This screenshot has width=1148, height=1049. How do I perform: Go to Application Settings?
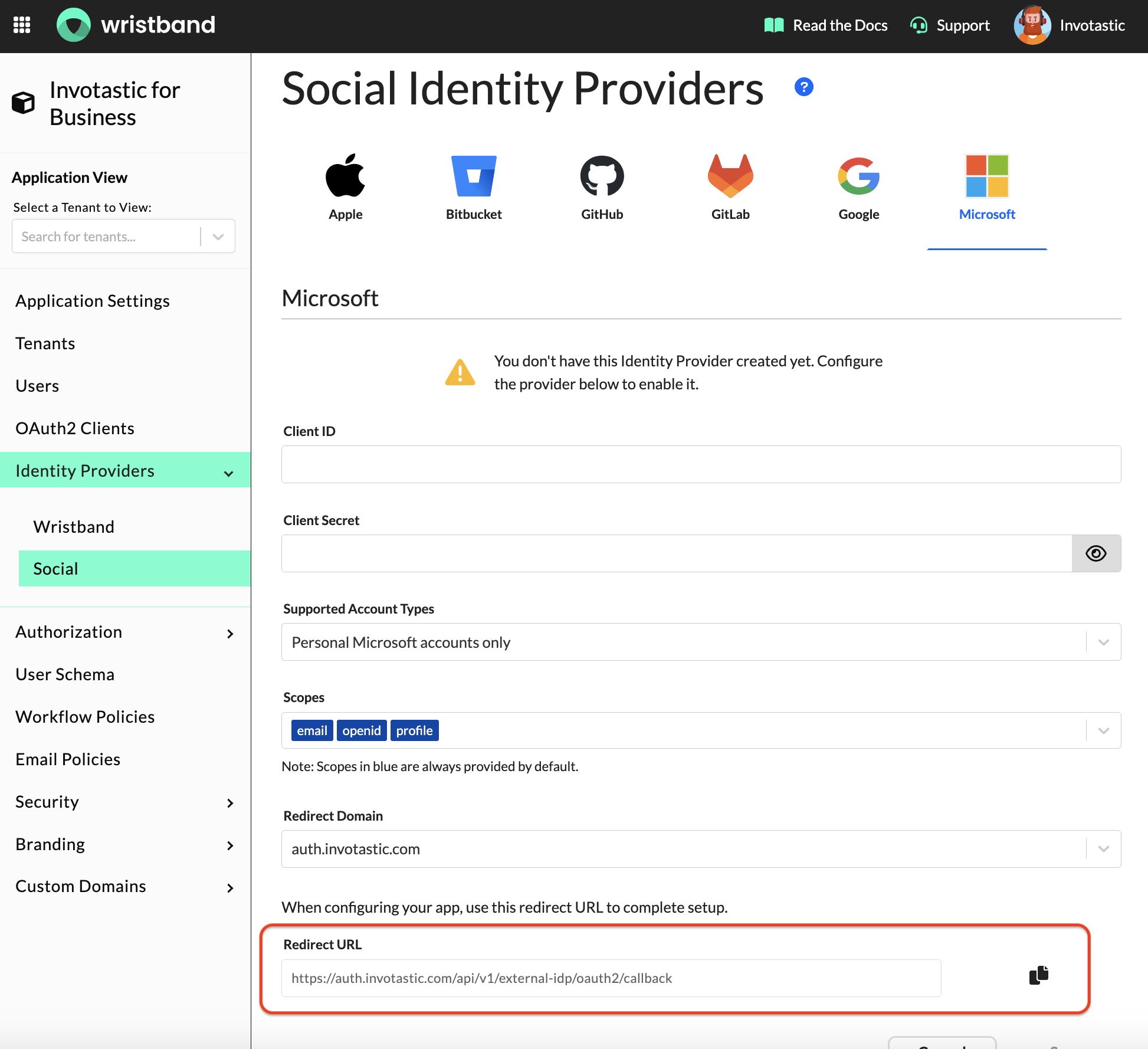(93, 301)
